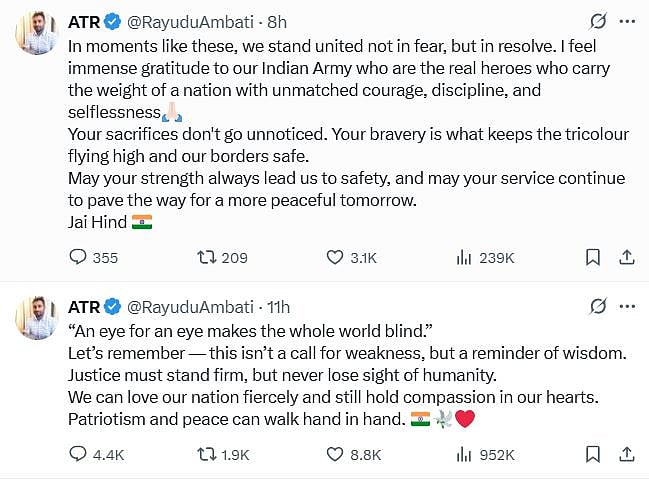Open more options on the 11h tweet
Image resolution: width=649 pixels, height=481 pixels.
click(x=627, y=305)
